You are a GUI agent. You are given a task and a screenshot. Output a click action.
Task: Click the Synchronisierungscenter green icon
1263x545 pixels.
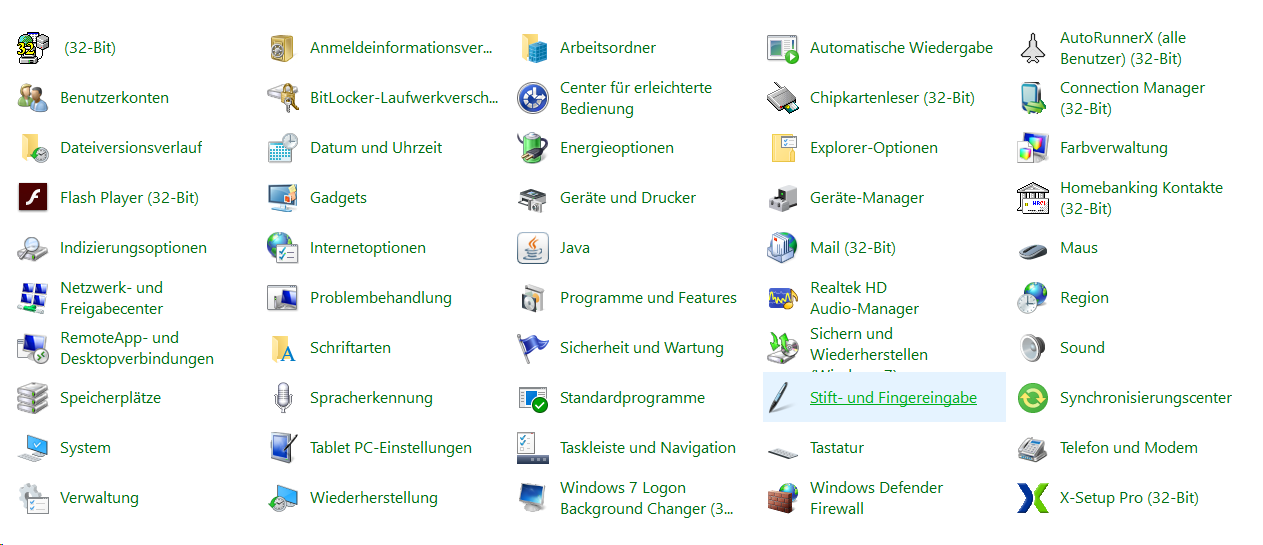tap(1033, 398)
